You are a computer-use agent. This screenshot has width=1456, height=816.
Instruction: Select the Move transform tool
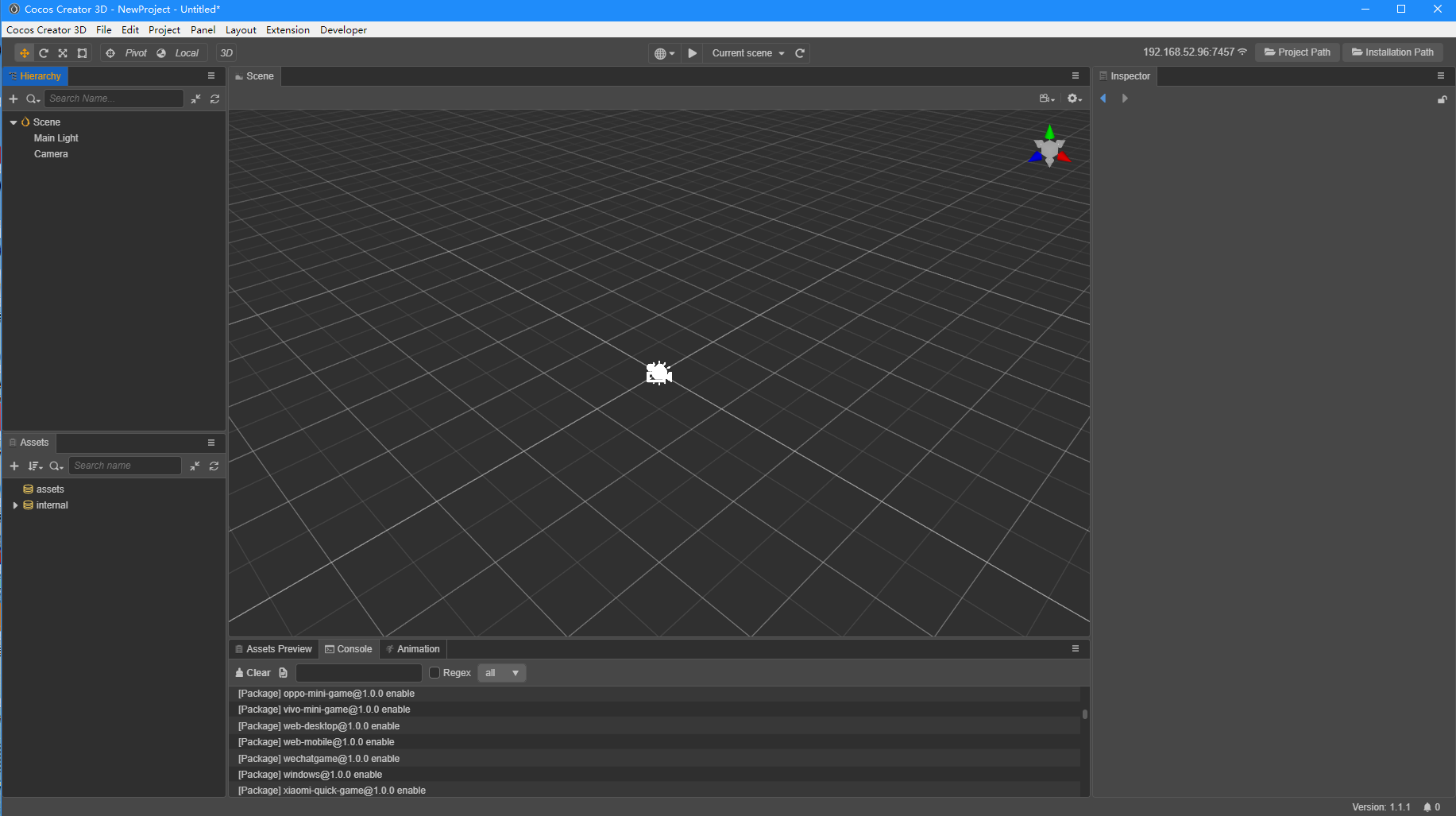(25, 53)
